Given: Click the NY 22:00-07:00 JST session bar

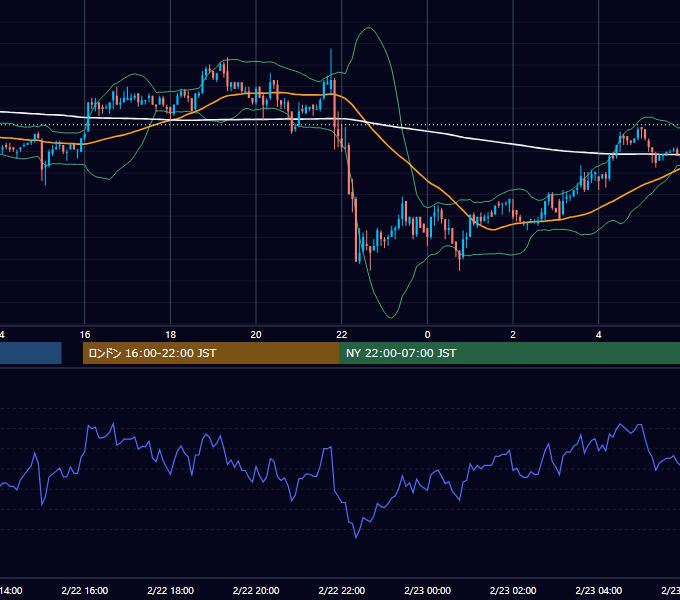Looking at the screenshot, I should pos(510,353).
